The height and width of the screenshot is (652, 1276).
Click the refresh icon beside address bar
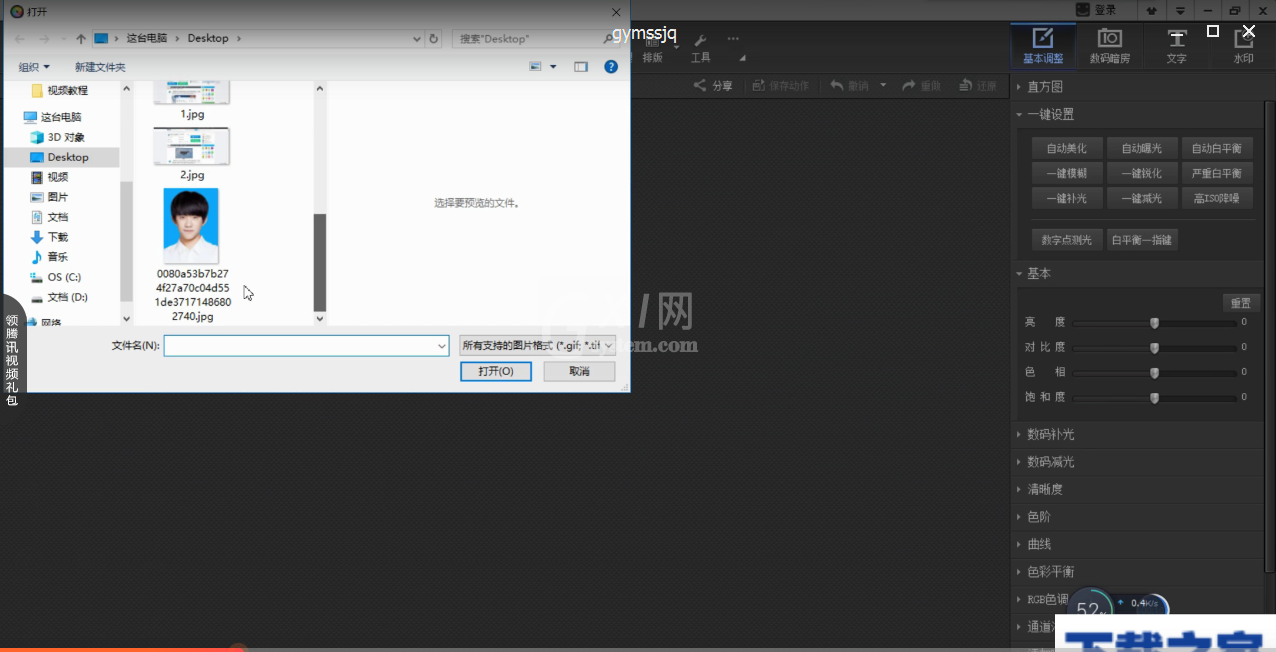(x=434, y=38)
